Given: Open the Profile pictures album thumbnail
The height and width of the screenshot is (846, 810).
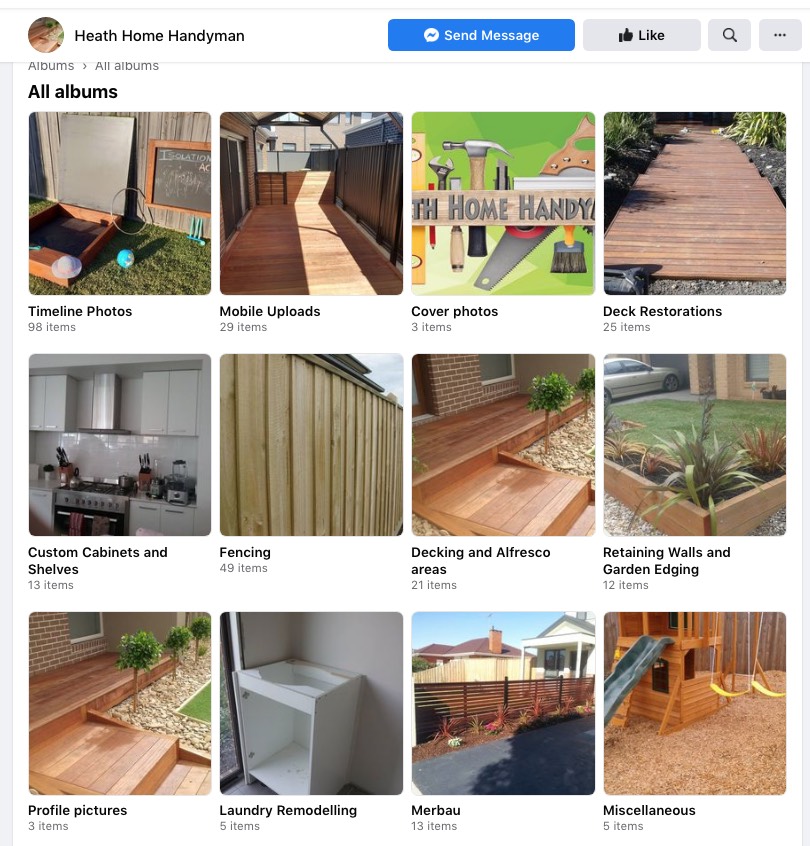Looking at the screenshot, I should tap(120, 703).
